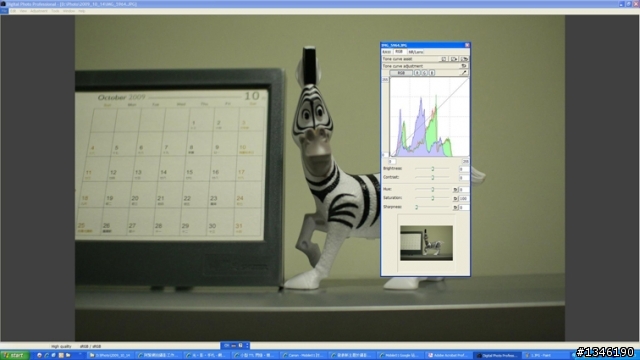Reset the Tone curve adjustment
The image size is (640, 360).
point(464,66)
